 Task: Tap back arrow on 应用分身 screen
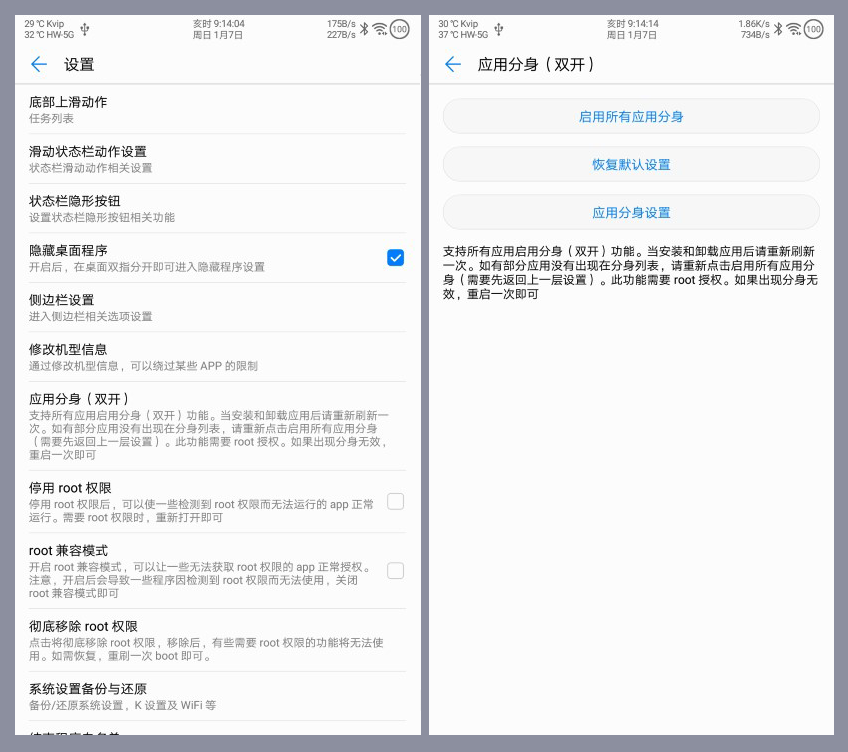pos(453,65)
